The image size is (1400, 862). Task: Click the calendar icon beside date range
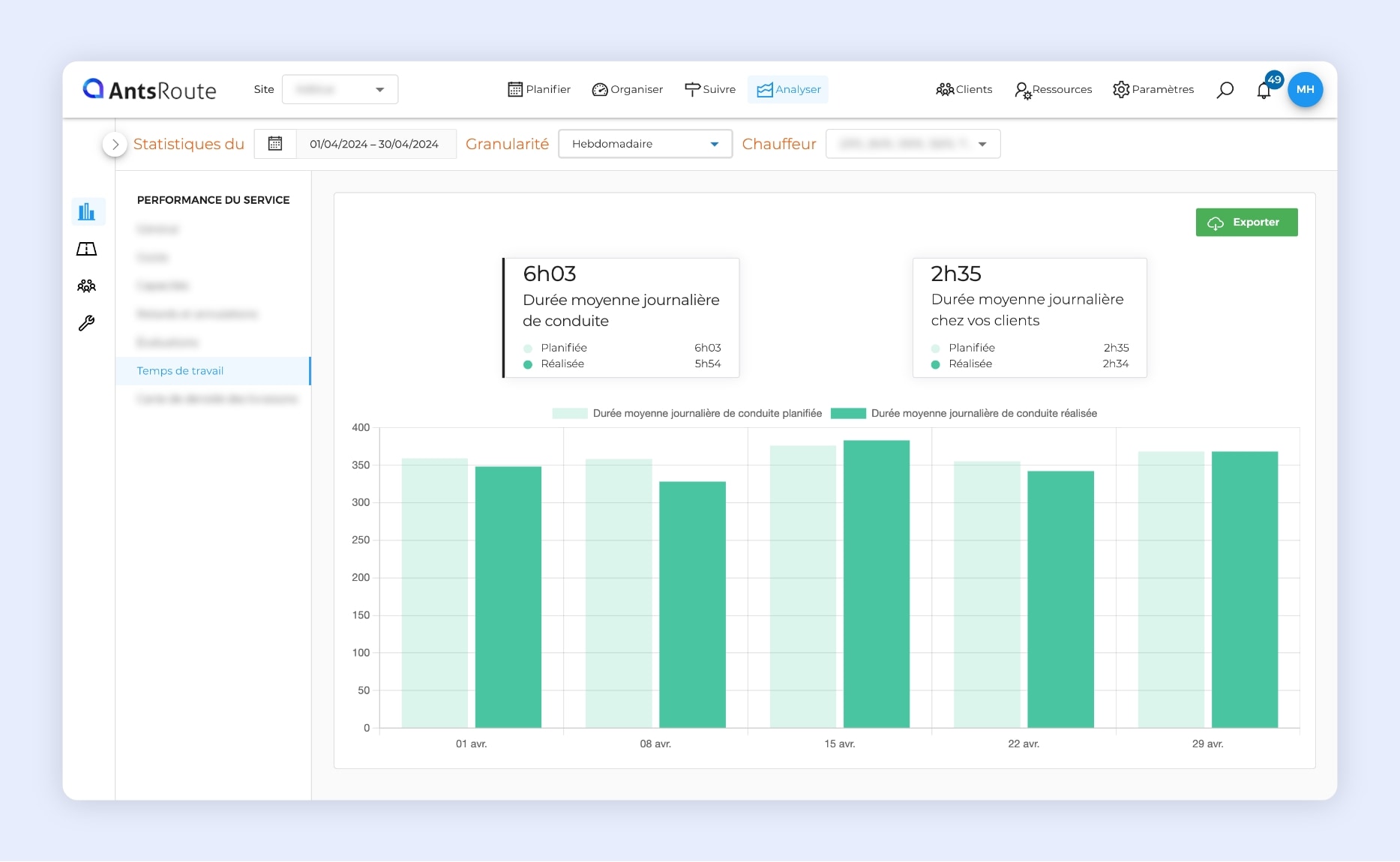pyautogui.click(x=275, y=144)
